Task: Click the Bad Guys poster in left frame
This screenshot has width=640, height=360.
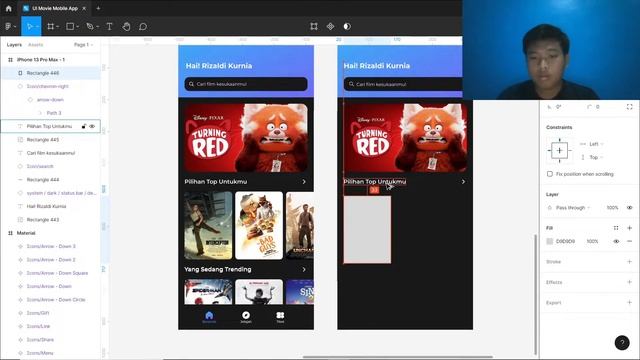Action: coord(259,225)
